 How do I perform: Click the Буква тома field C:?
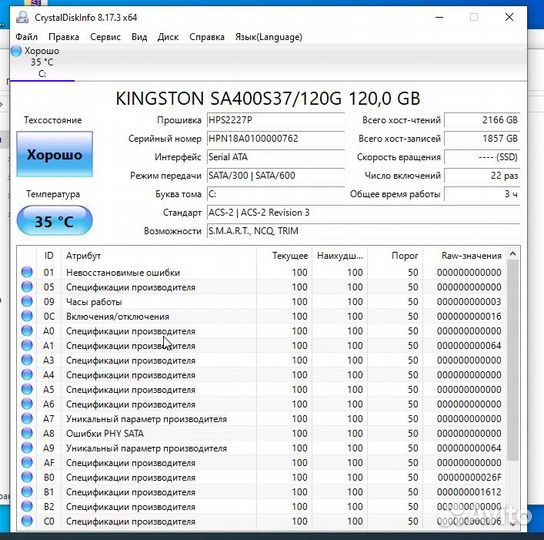click(x=276, y=194)
